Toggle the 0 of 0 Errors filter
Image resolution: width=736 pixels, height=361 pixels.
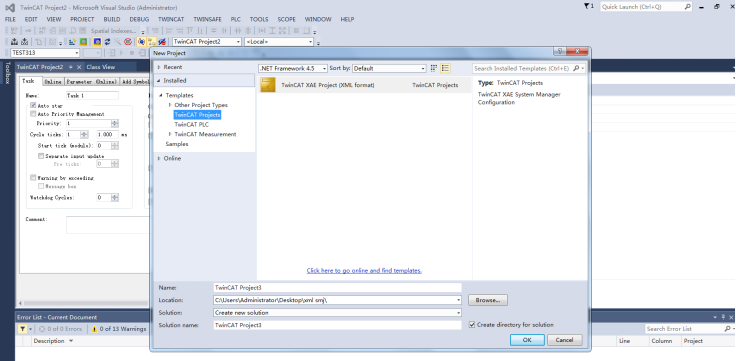(60, 329)
